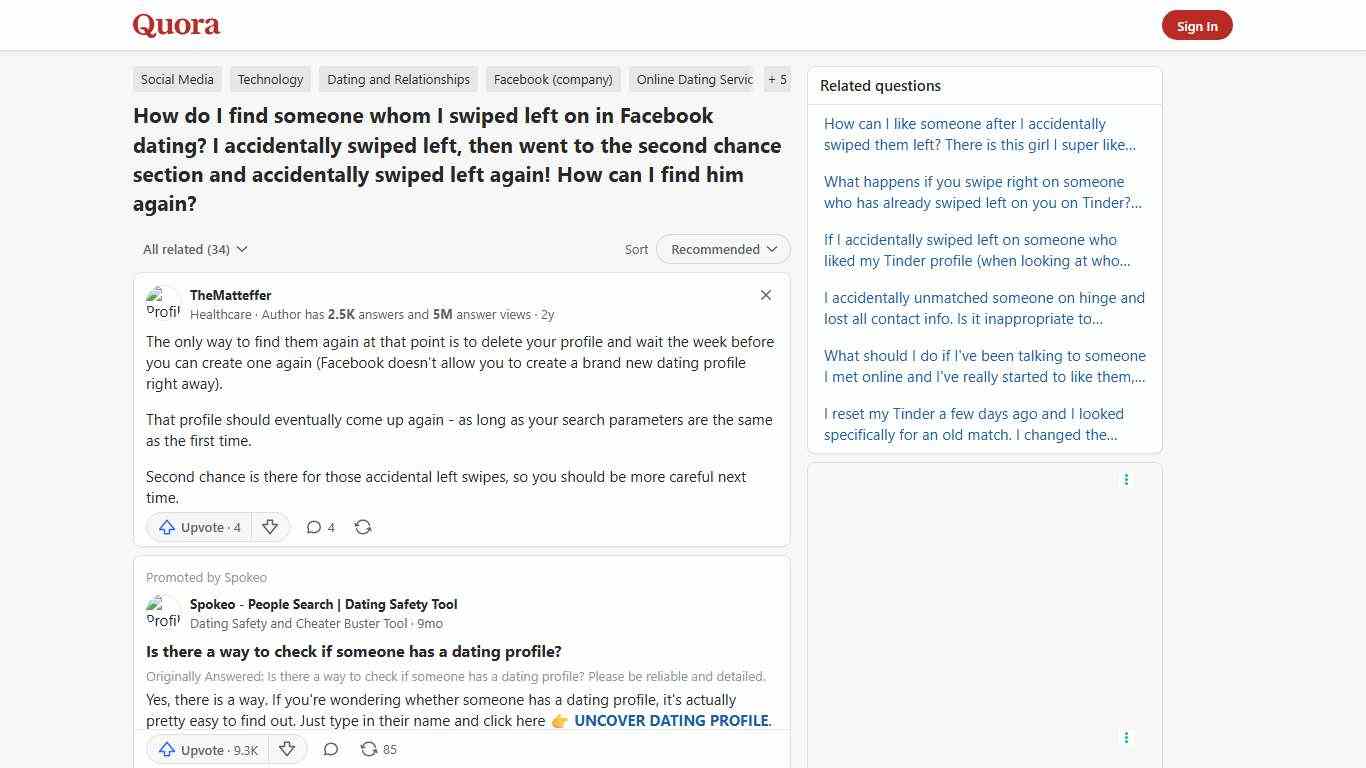1366x768 pixels.
Task: Upvote the Spokeo promoted answer
Action: pos(206,749)
